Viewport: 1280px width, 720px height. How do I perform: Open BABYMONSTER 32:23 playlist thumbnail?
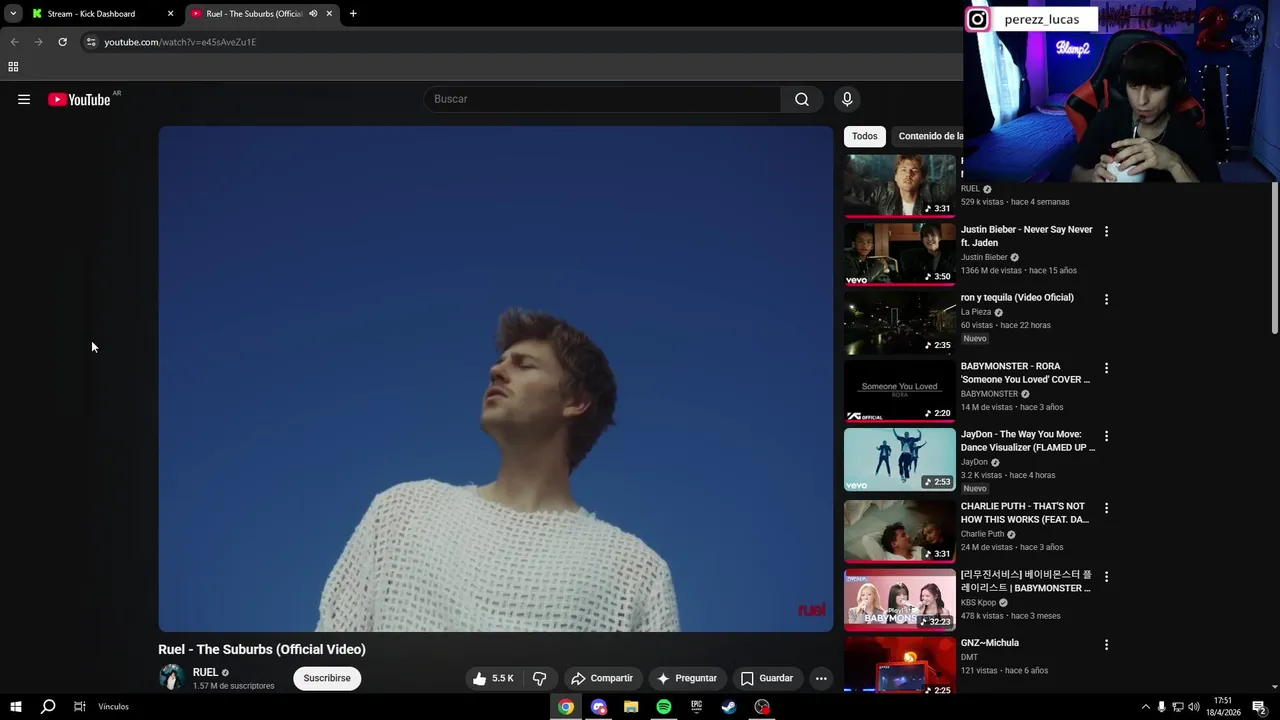(x=900, y=599)
